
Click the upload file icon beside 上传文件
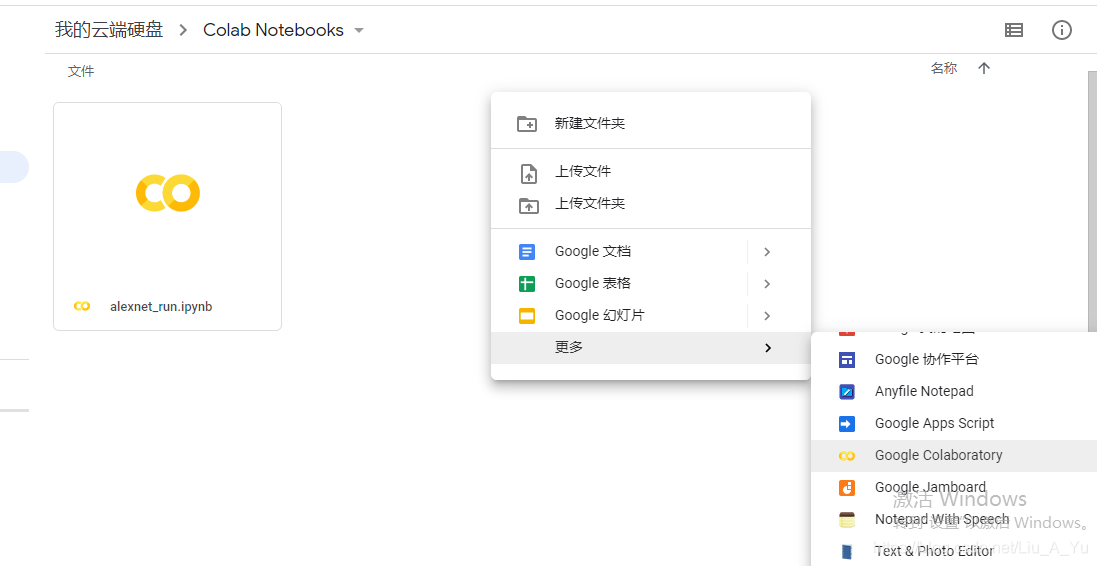click(529, 173)
